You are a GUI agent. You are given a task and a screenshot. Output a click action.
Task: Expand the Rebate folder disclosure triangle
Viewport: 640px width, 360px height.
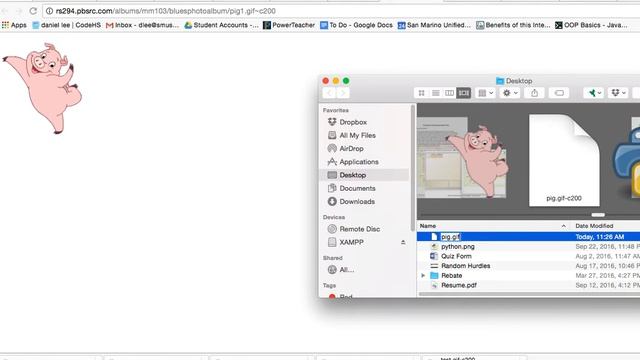click(423, 276)
